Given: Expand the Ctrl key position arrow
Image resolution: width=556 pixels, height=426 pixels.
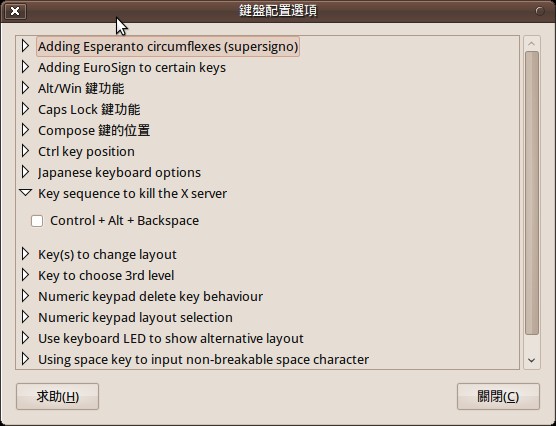Looking at the screenshot, I should click(x=25, y=151).
